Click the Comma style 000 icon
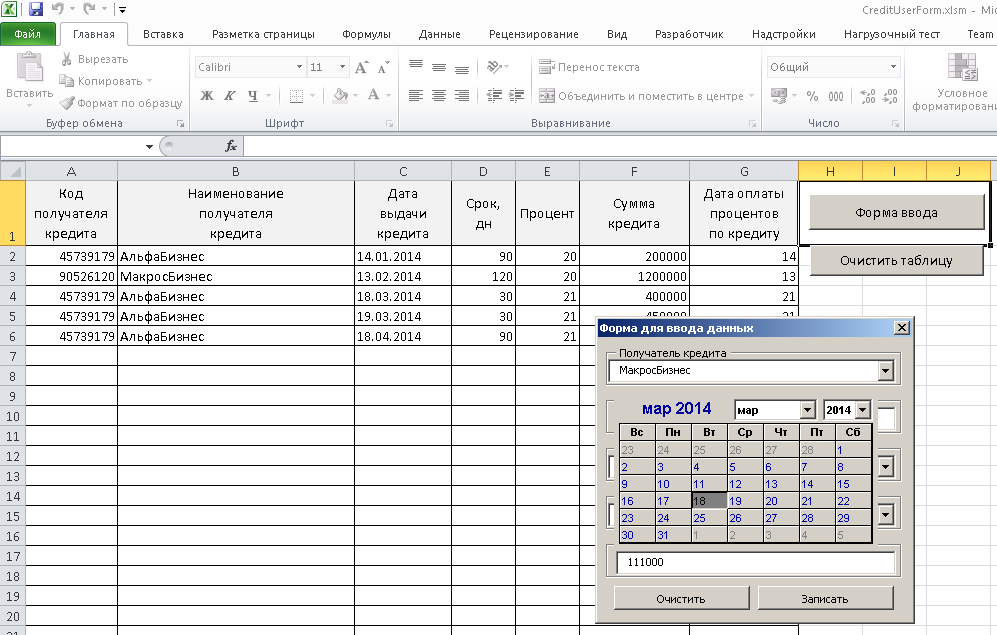Viewport: 997px width, 635px height. [x=835, y=96]
